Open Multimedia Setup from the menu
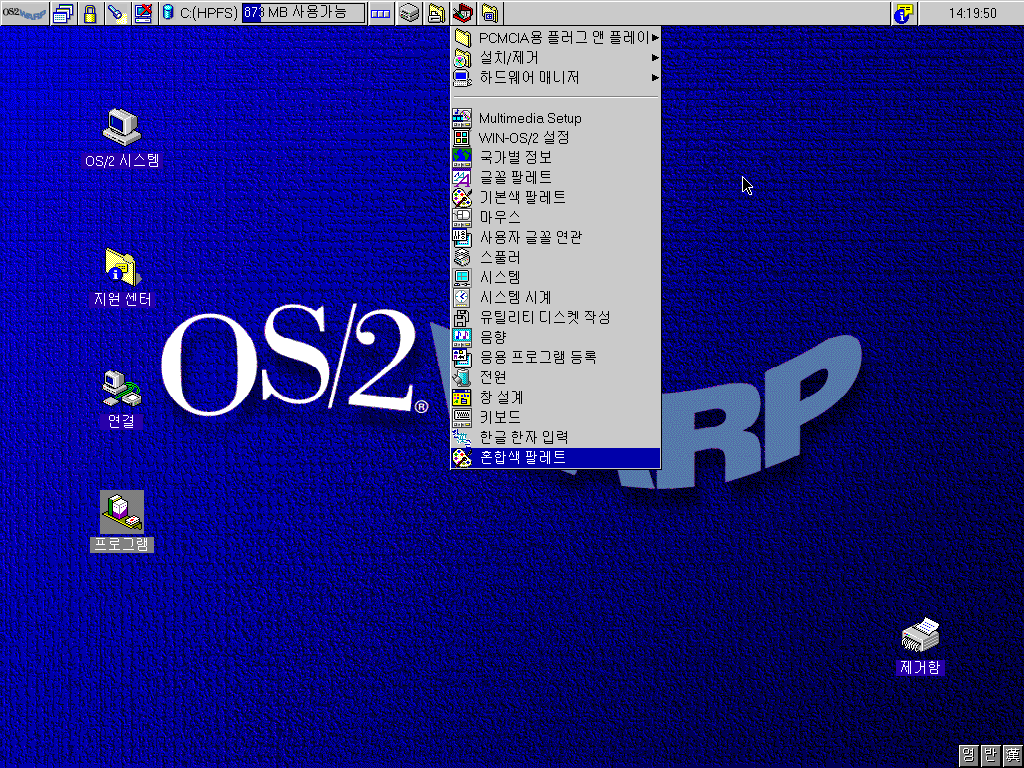 point(556,118)
